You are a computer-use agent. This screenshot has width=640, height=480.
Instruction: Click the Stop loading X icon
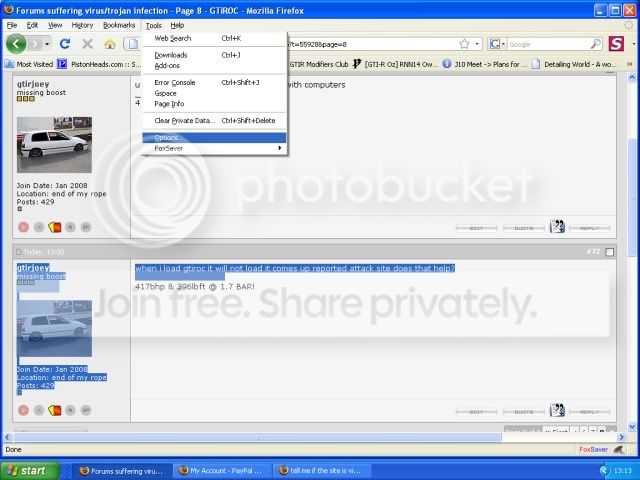tap(87, 44)
